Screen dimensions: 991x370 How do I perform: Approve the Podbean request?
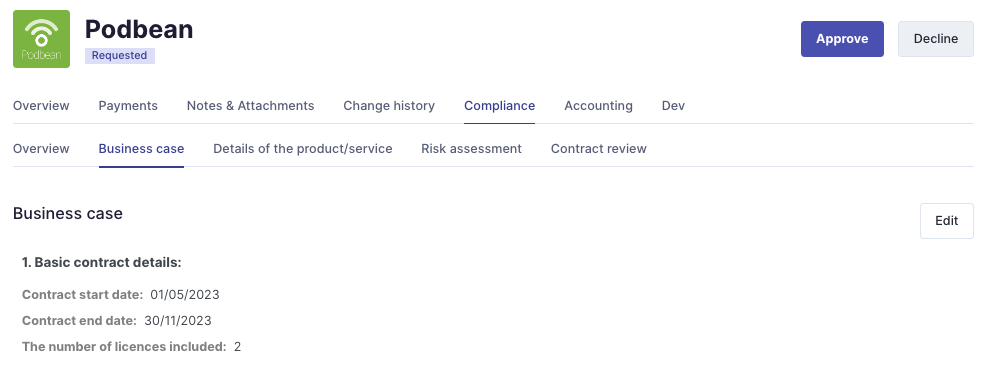coord(842,39)
